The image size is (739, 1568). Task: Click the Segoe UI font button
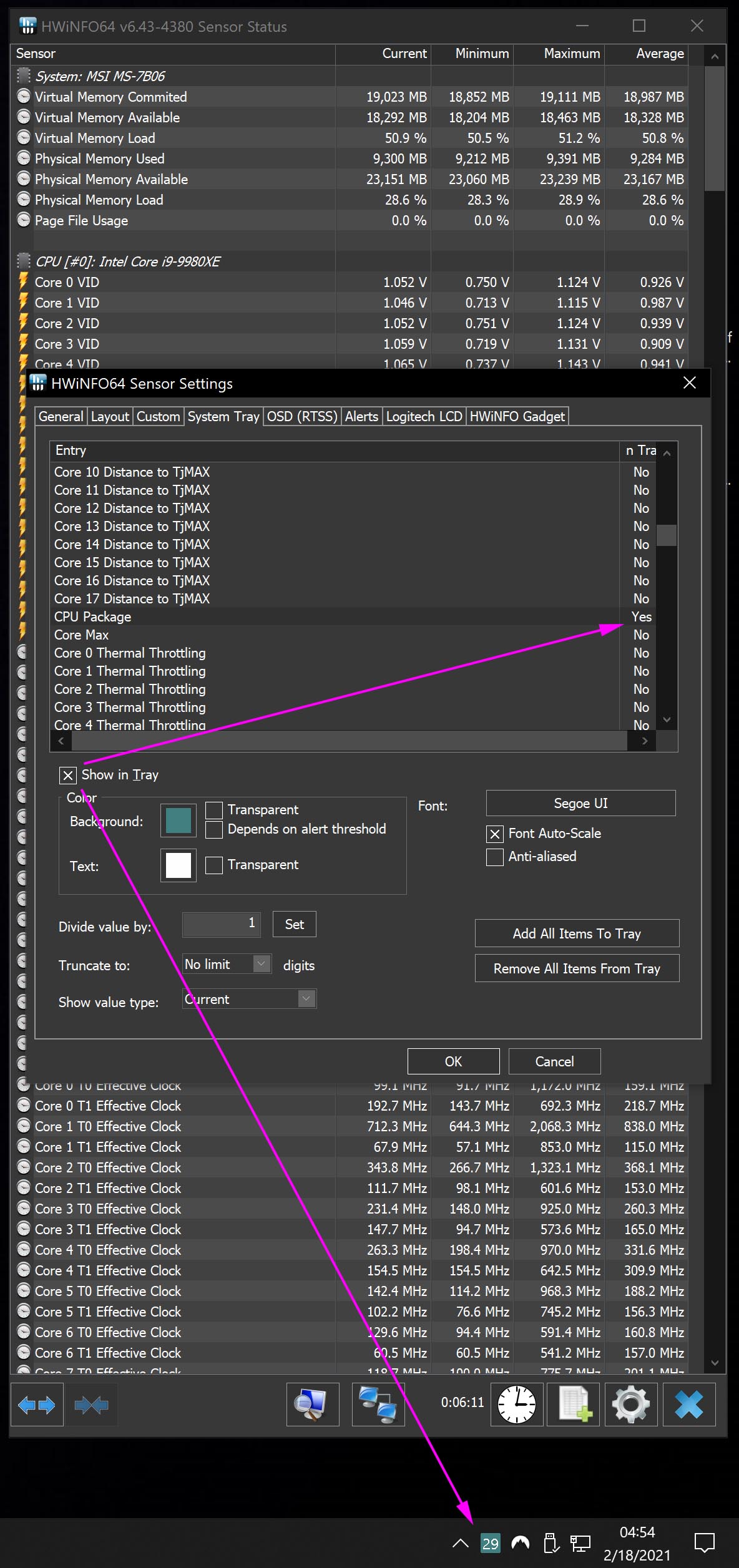[x=580, y=803]
